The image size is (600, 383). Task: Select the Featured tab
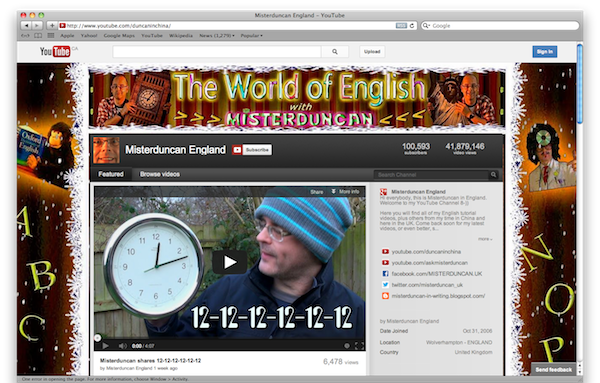[x=111, y=174]
